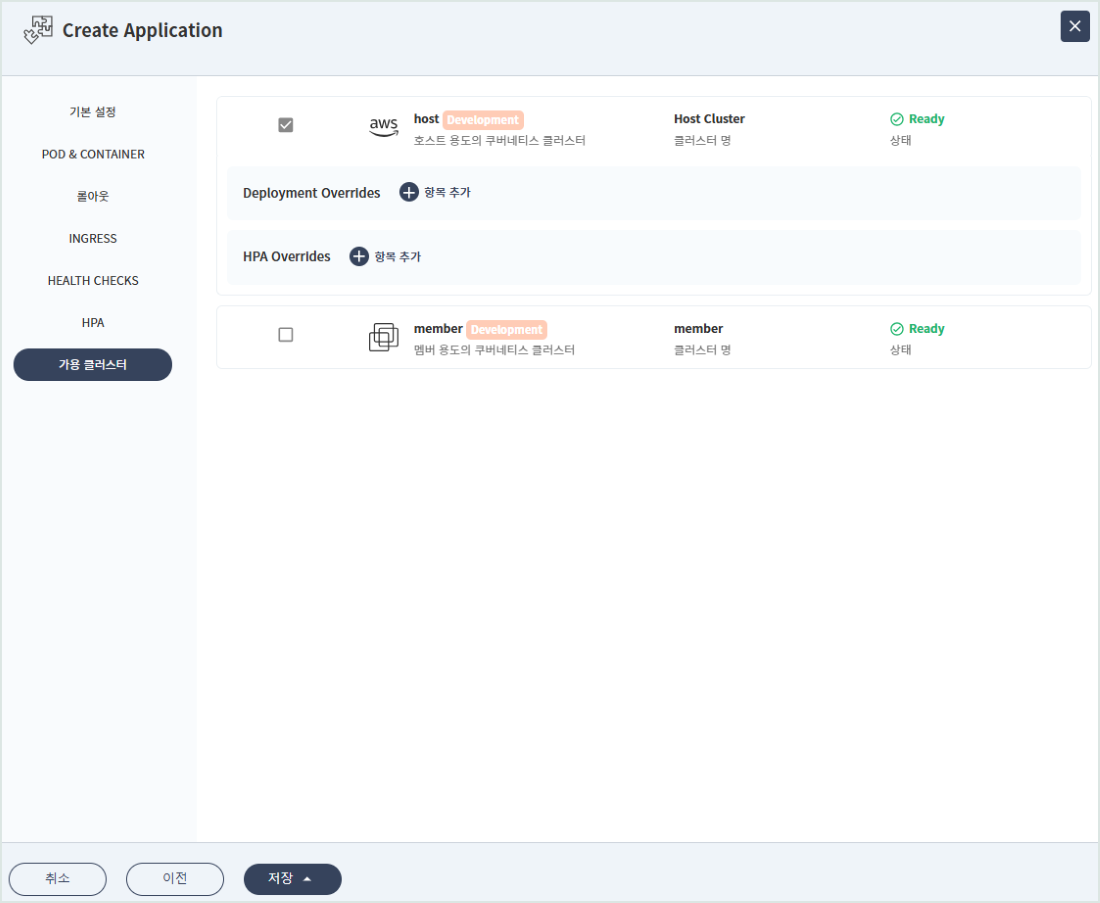Click the Ready check icon for host
The height and width of the screenshot is (903, 1100).
click(897, 119)
